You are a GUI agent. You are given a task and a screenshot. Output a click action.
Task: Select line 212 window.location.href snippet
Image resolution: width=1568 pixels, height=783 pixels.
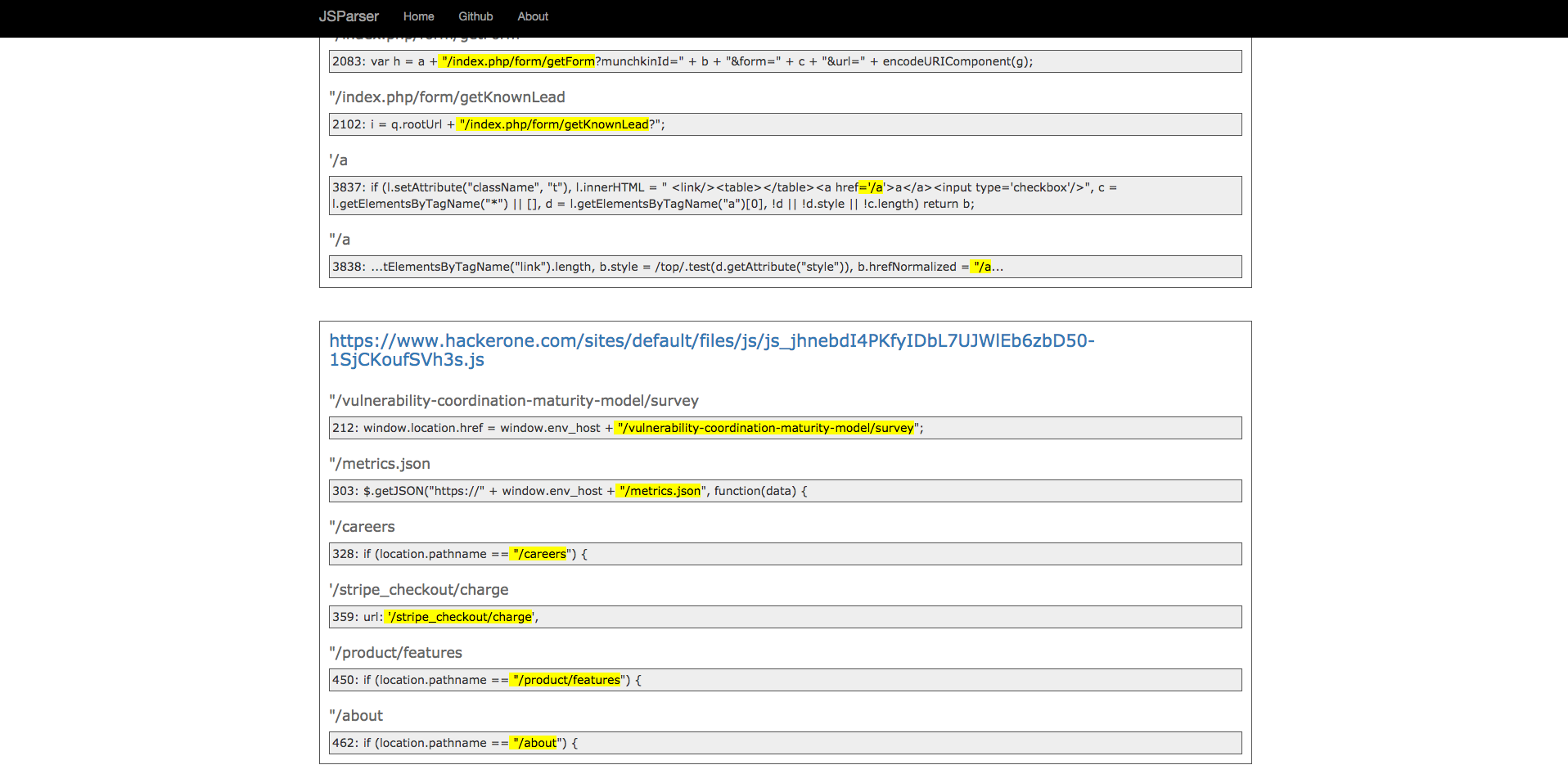pos(785,428)
